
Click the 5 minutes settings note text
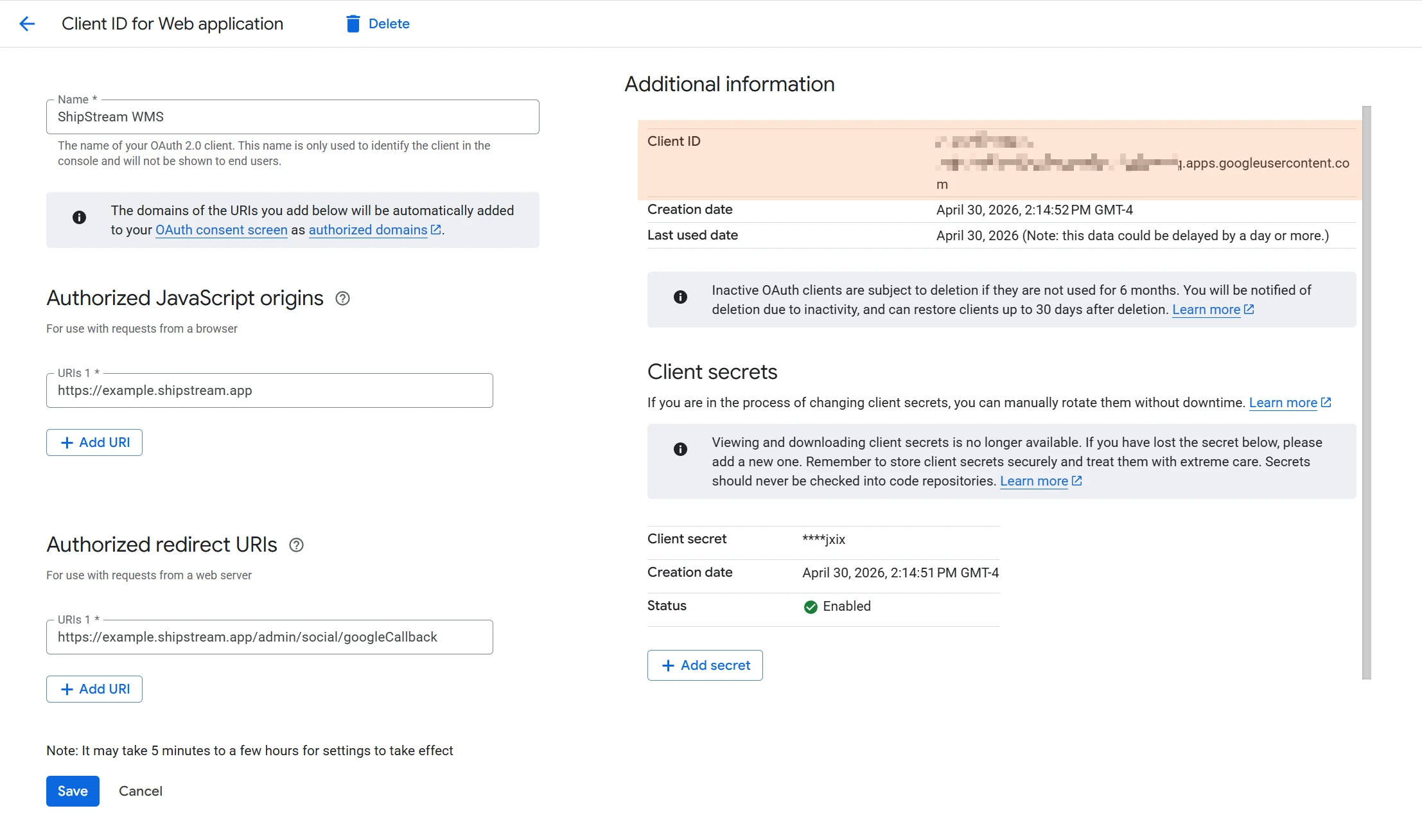click(x=250, y=751)
